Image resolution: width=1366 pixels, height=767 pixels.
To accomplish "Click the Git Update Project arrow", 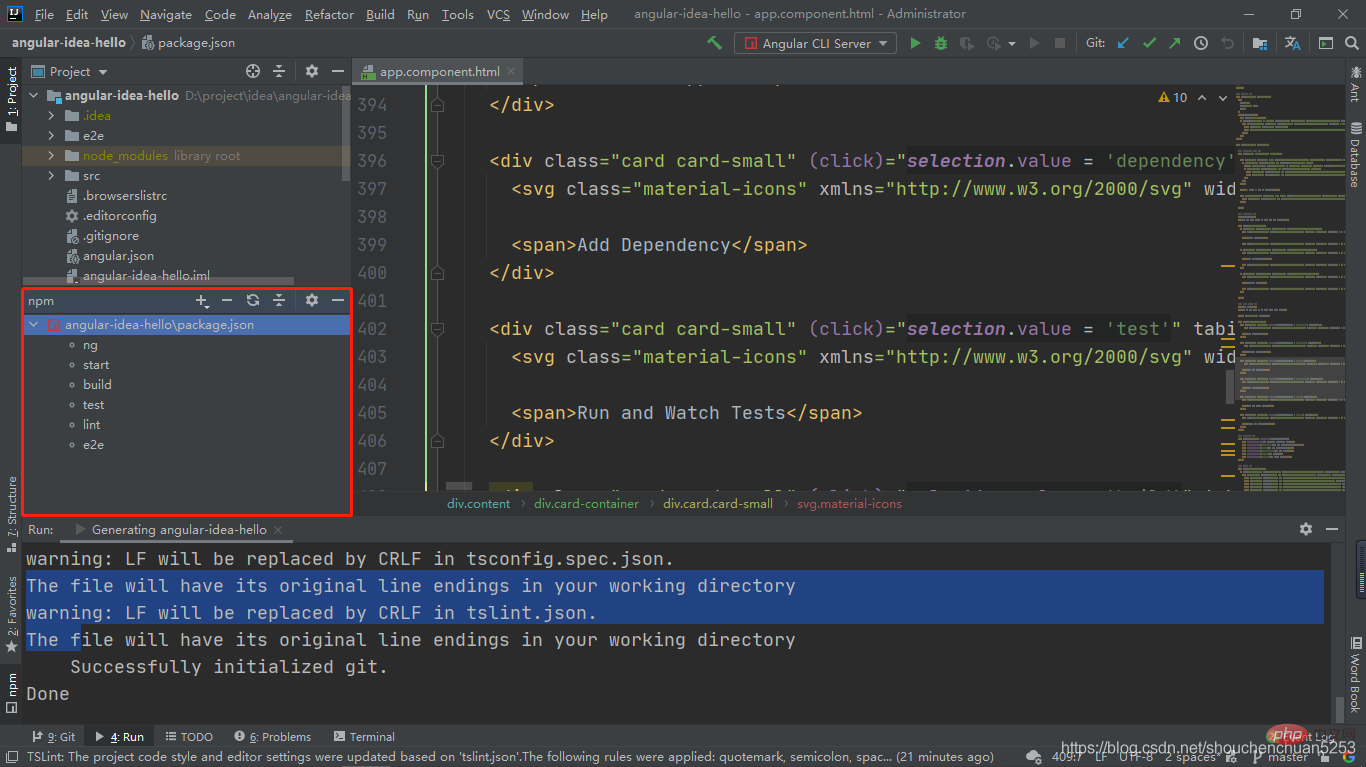I will 1123,43.
